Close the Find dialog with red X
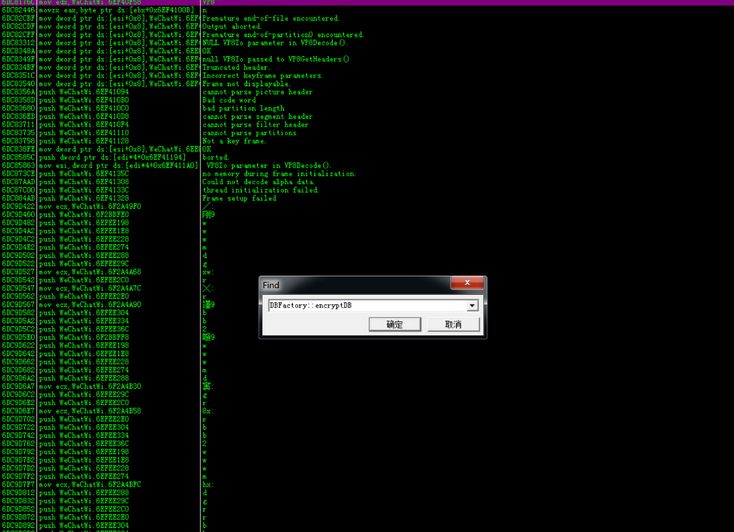This screenshot has height=532, width=734. [x=467, y=282]
